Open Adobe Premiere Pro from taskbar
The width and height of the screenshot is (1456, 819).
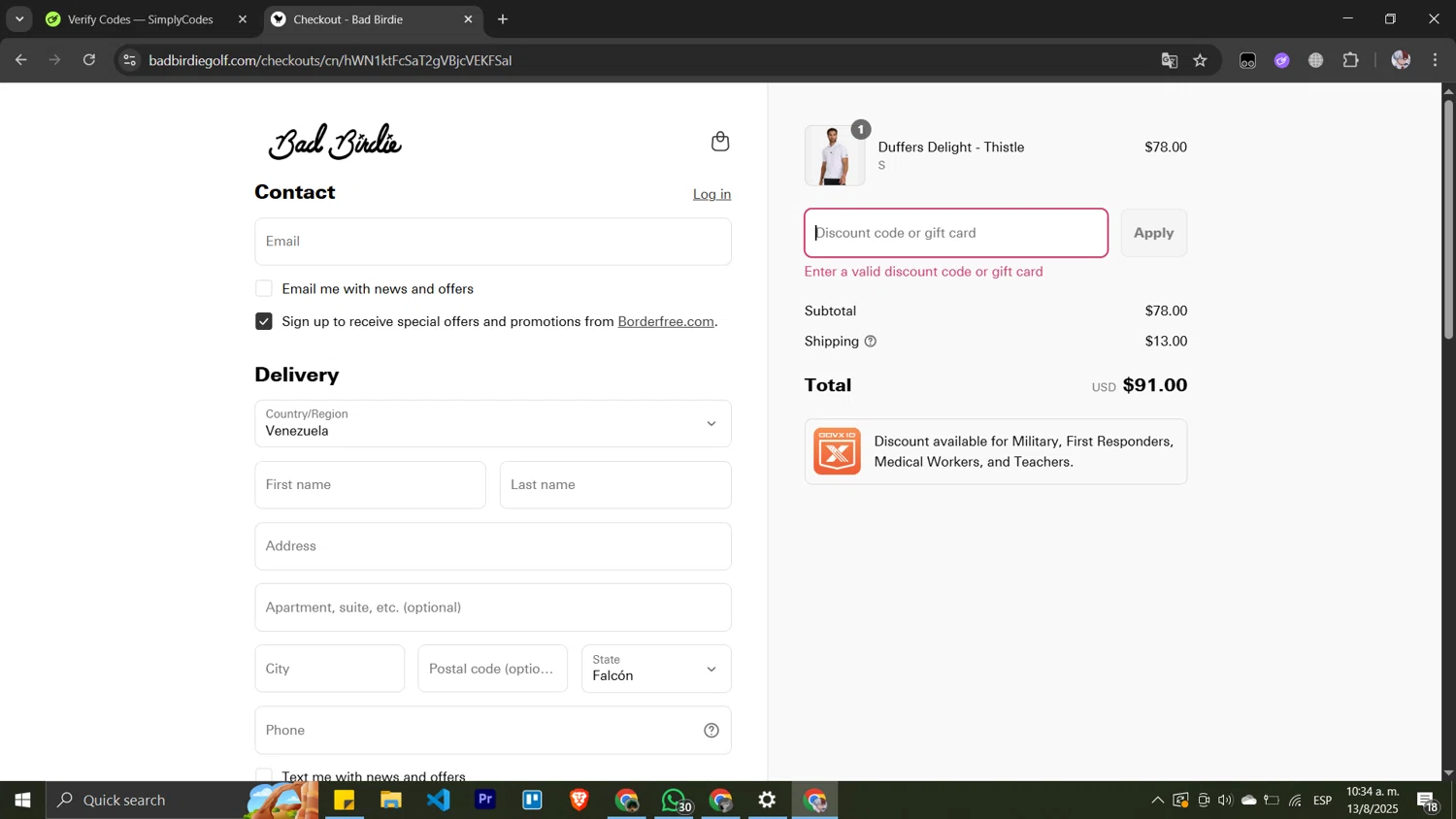coord(485,801)
